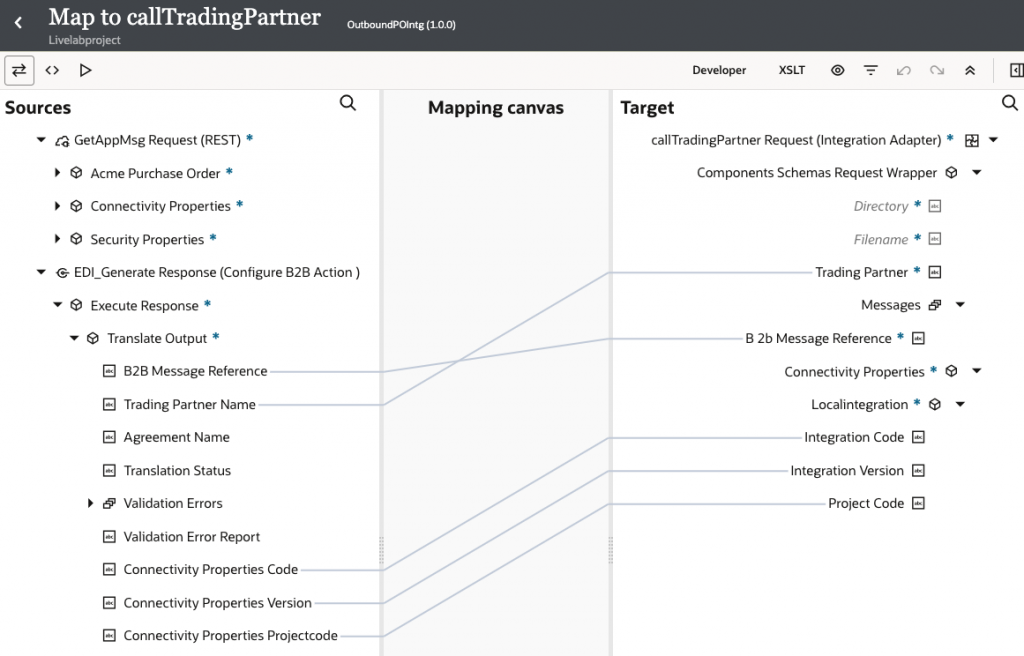Run the mapping test
The height and width of the screenshot is (656, 1024).
pyautogui.click(x=85, y=70)
